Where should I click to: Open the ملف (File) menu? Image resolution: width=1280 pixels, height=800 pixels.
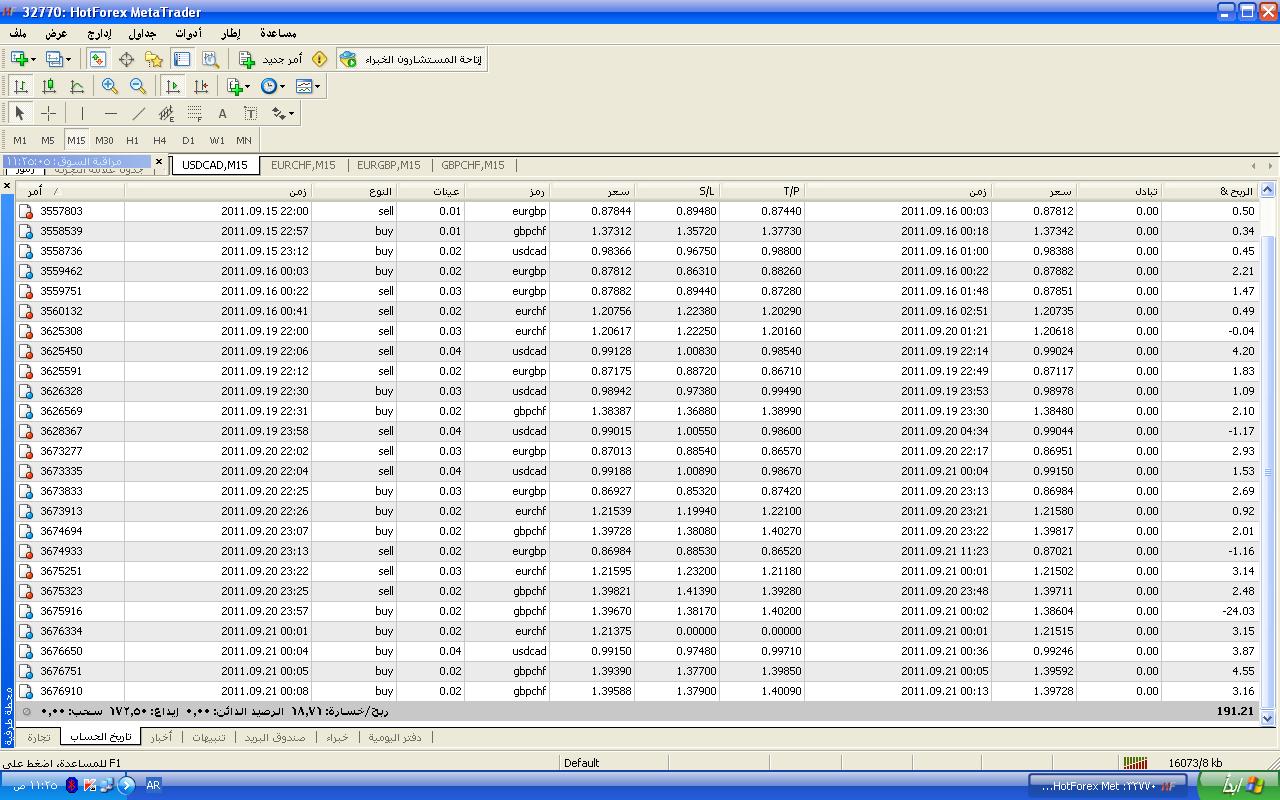(18, 33)
